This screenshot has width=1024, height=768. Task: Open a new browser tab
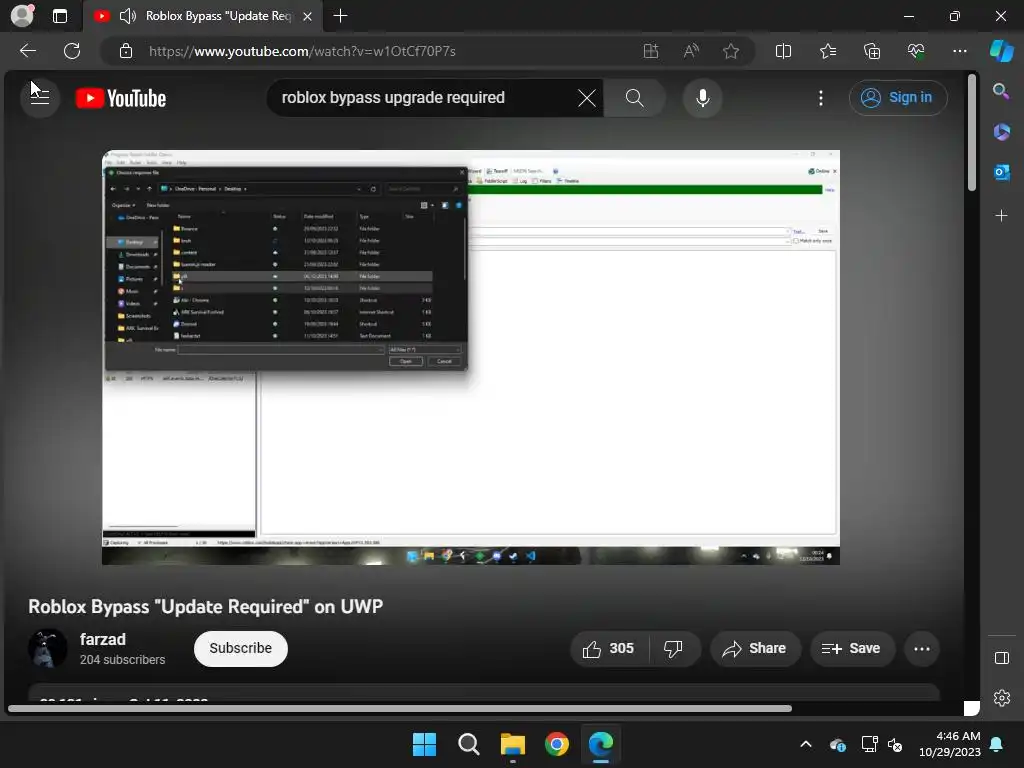pyautogui.click(x=340, y=16)
